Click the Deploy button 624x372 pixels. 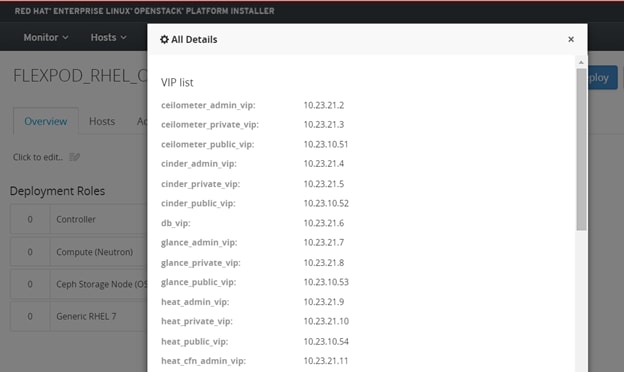click(602, 78)
